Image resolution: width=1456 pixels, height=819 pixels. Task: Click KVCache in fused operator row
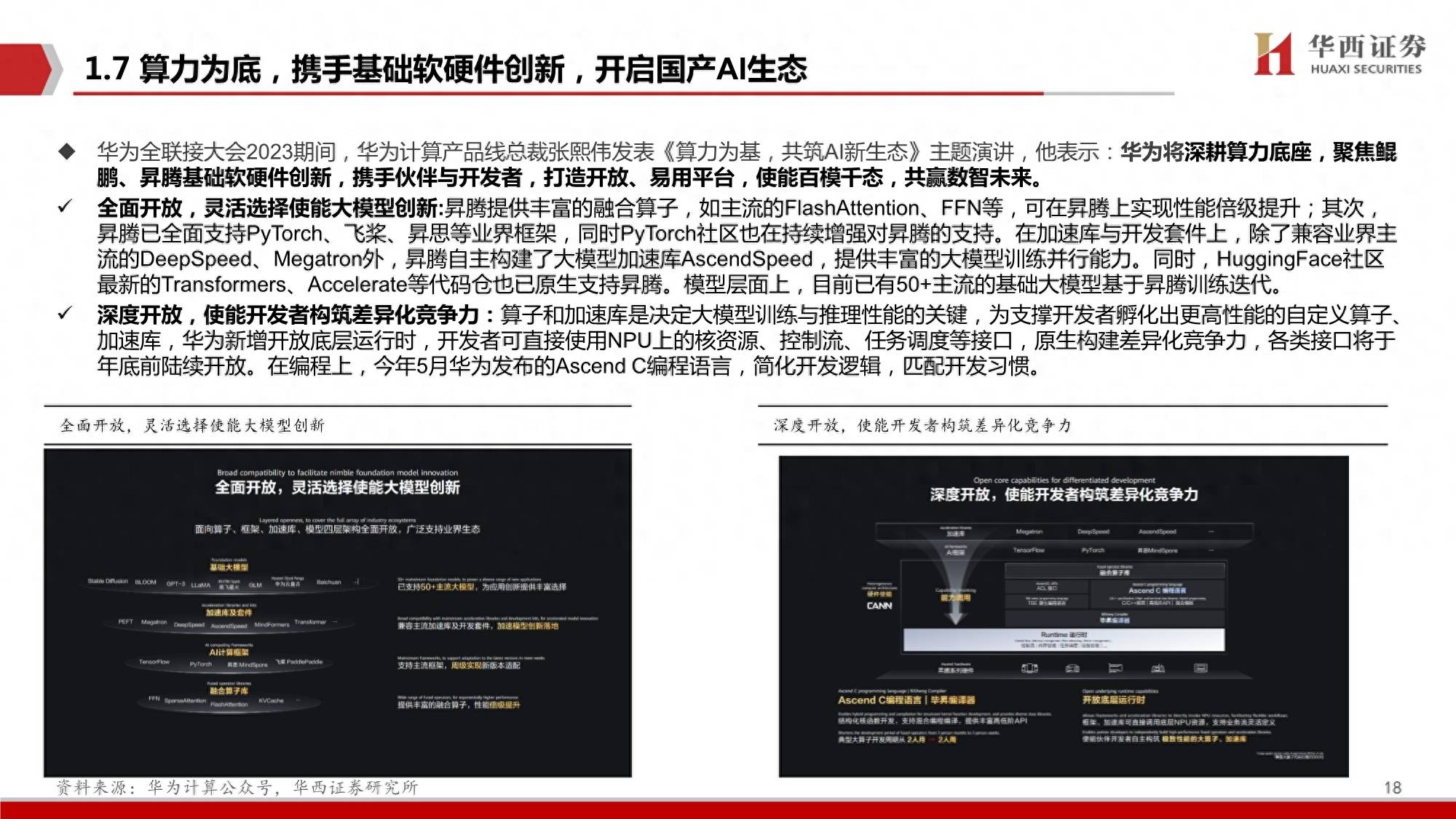pos(271,700)
